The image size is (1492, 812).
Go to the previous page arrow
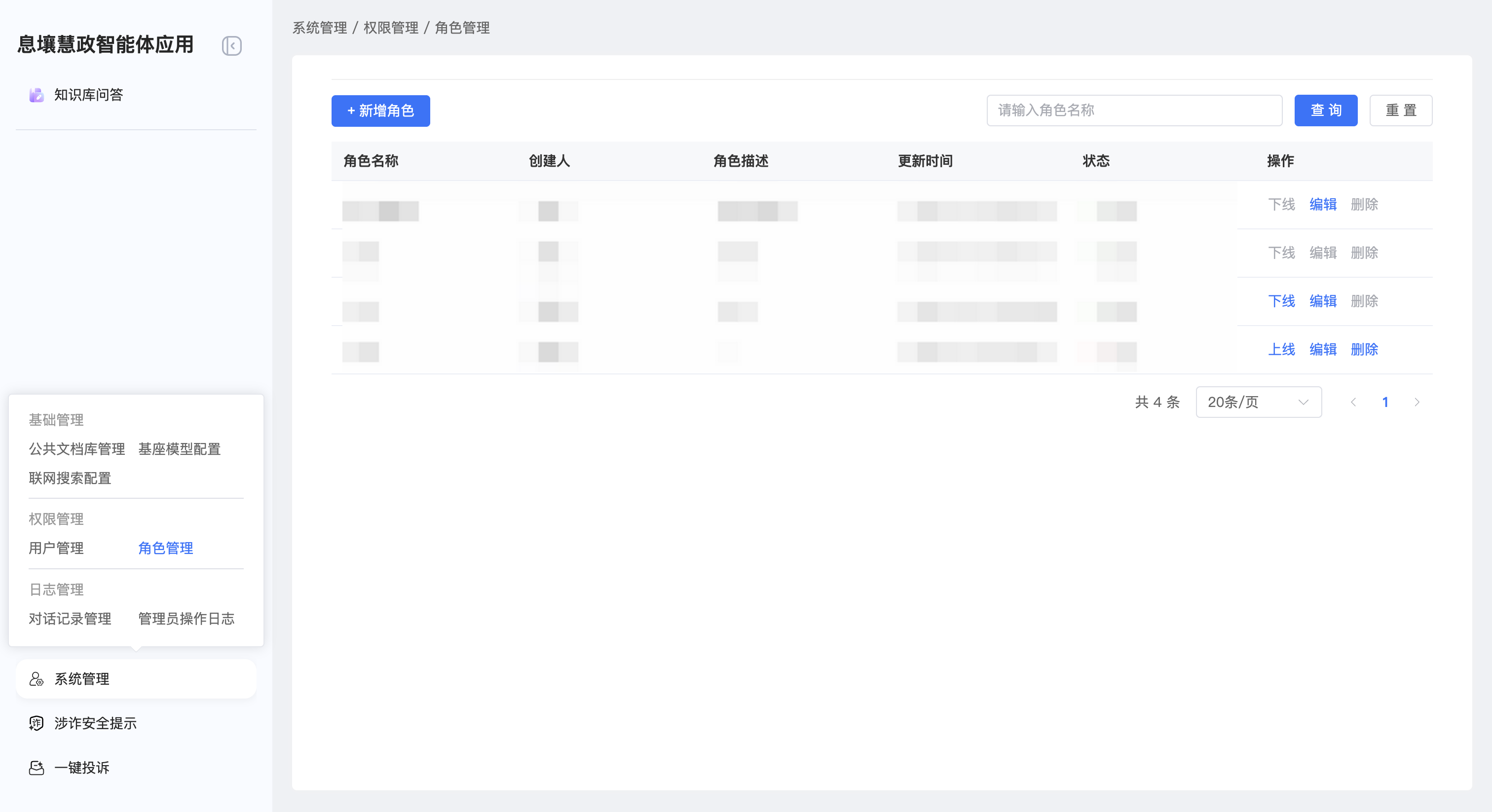coord(1353,402)
